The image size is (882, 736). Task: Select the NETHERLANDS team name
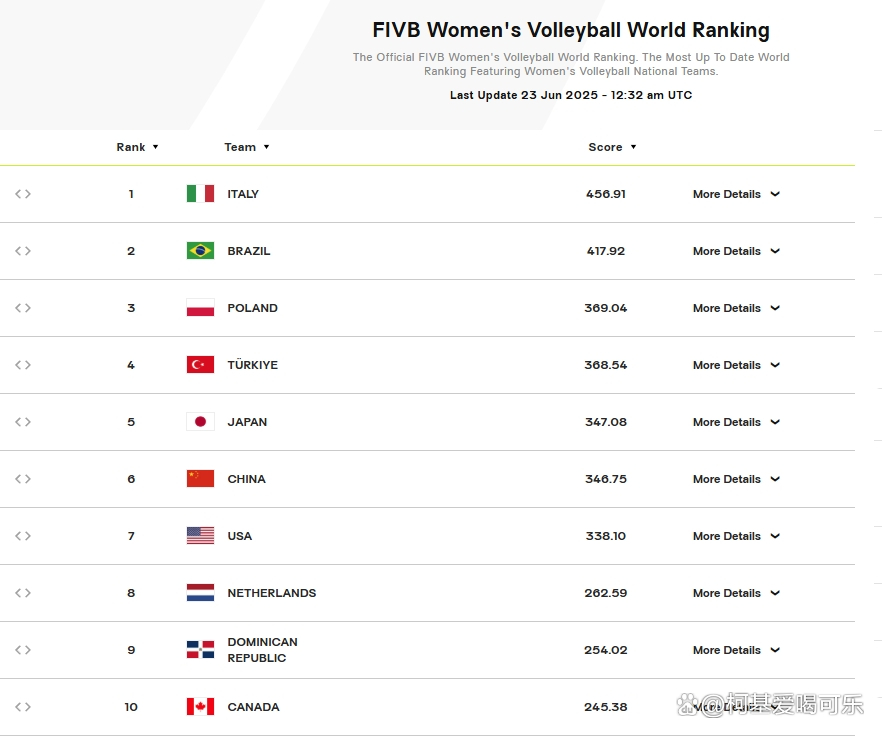coord(272,593)
